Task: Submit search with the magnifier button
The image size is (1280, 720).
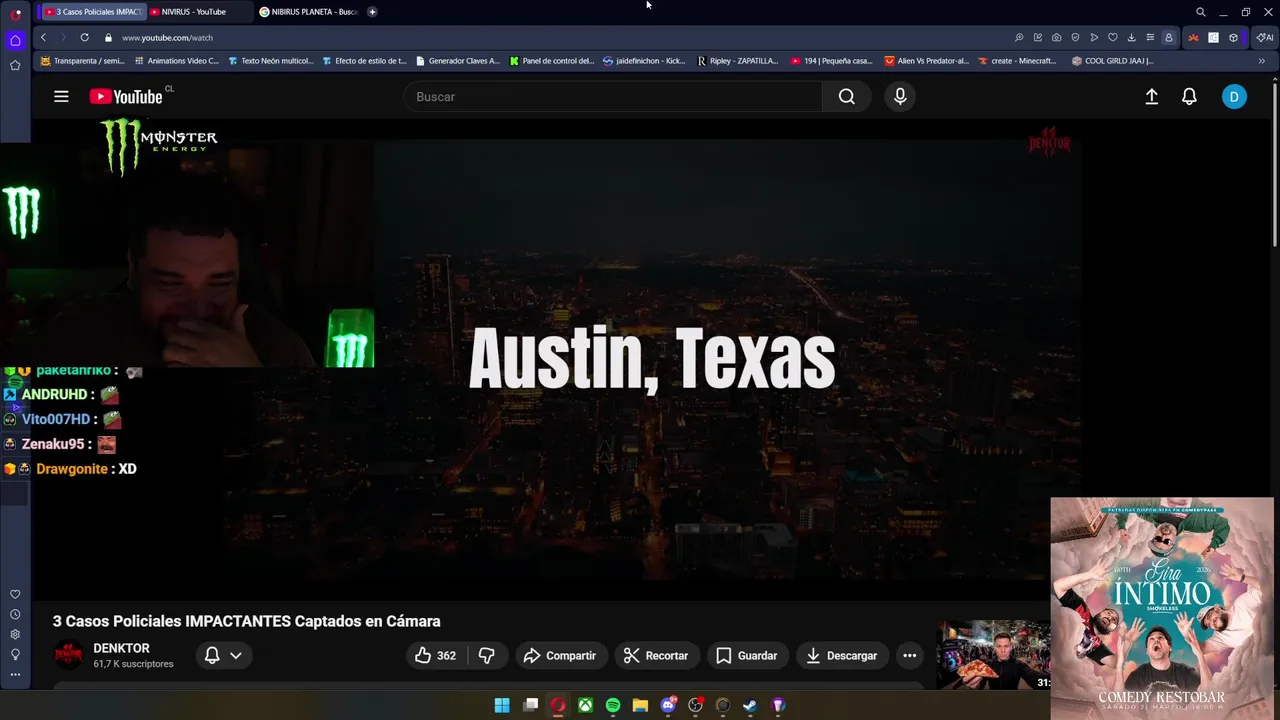Action: pos(846,97)
